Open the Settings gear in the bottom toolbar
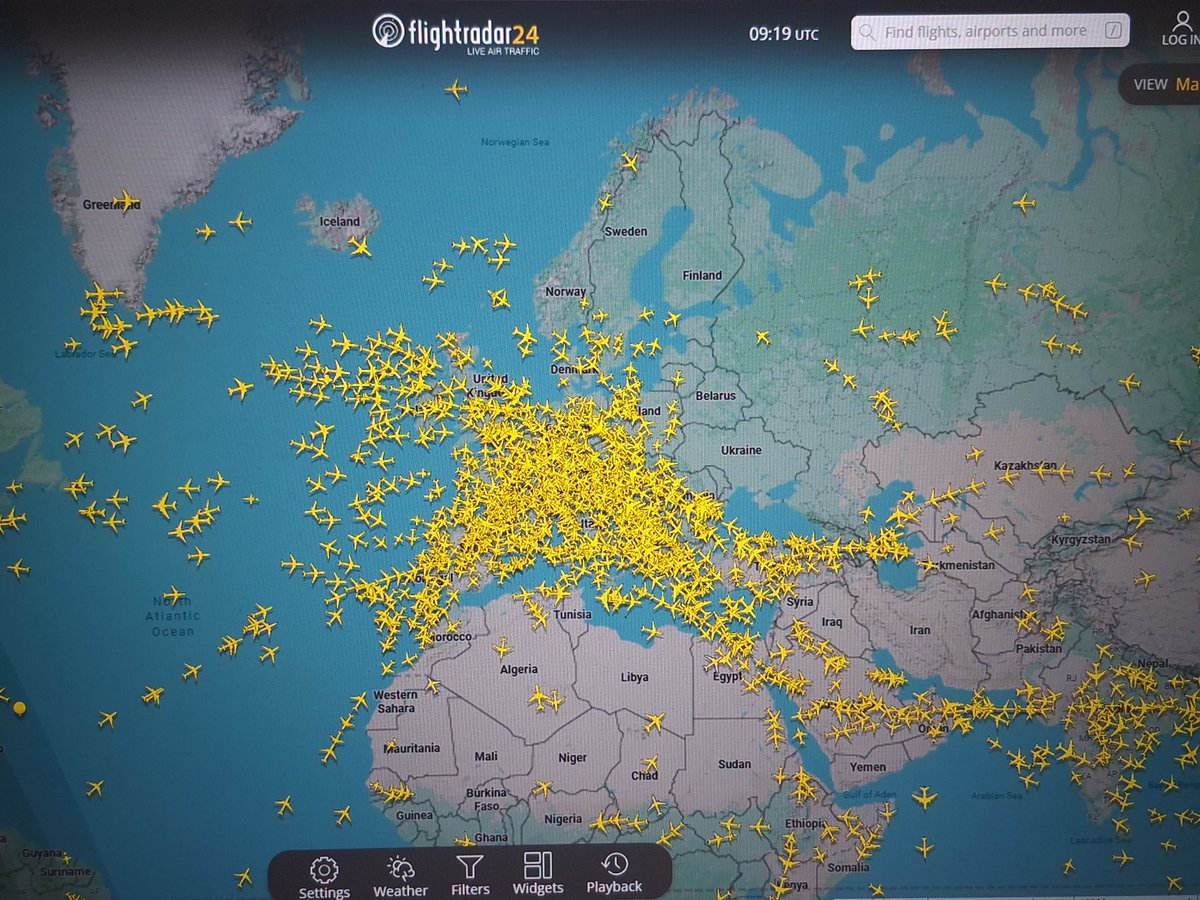Viewport: 1200px width, 900px height. [324, 875]
